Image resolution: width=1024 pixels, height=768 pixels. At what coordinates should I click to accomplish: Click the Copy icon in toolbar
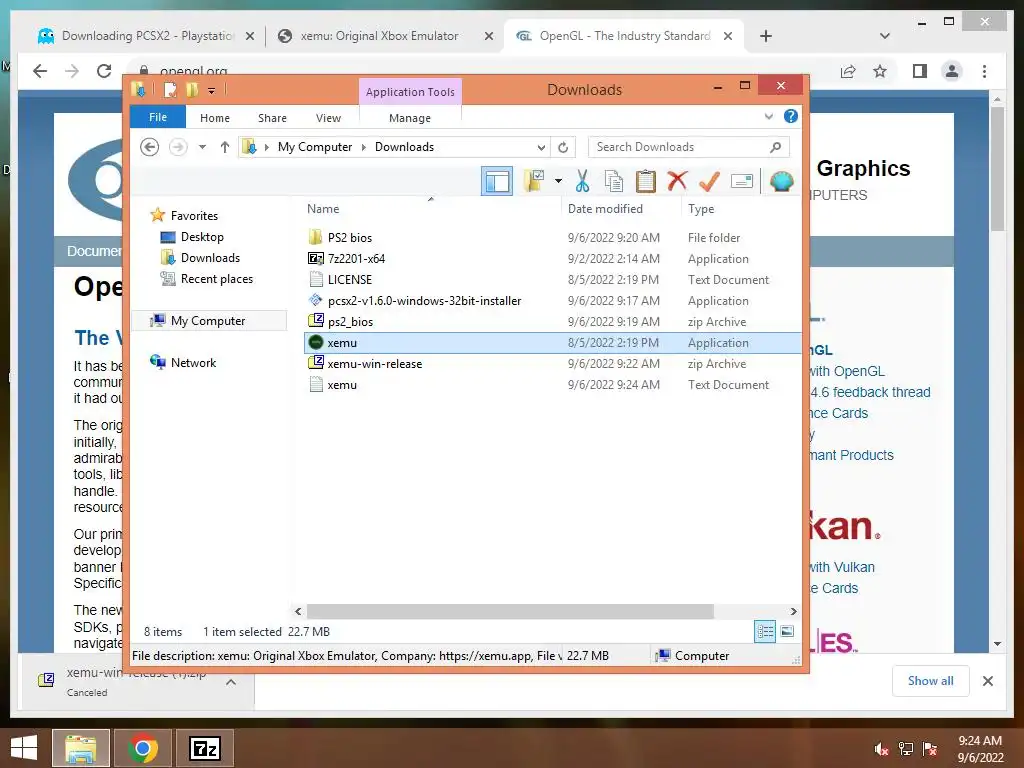[x=614, y=181]
